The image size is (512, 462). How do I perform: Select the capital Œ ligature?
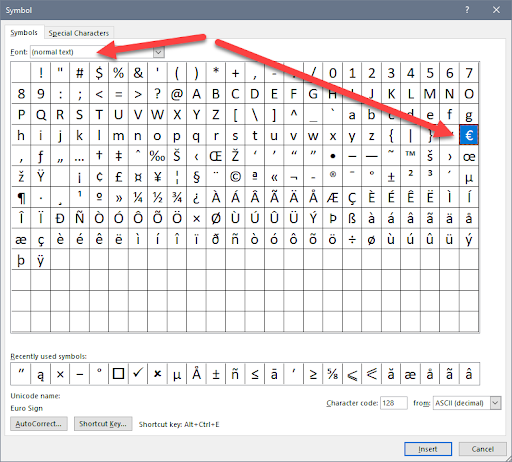216,156
